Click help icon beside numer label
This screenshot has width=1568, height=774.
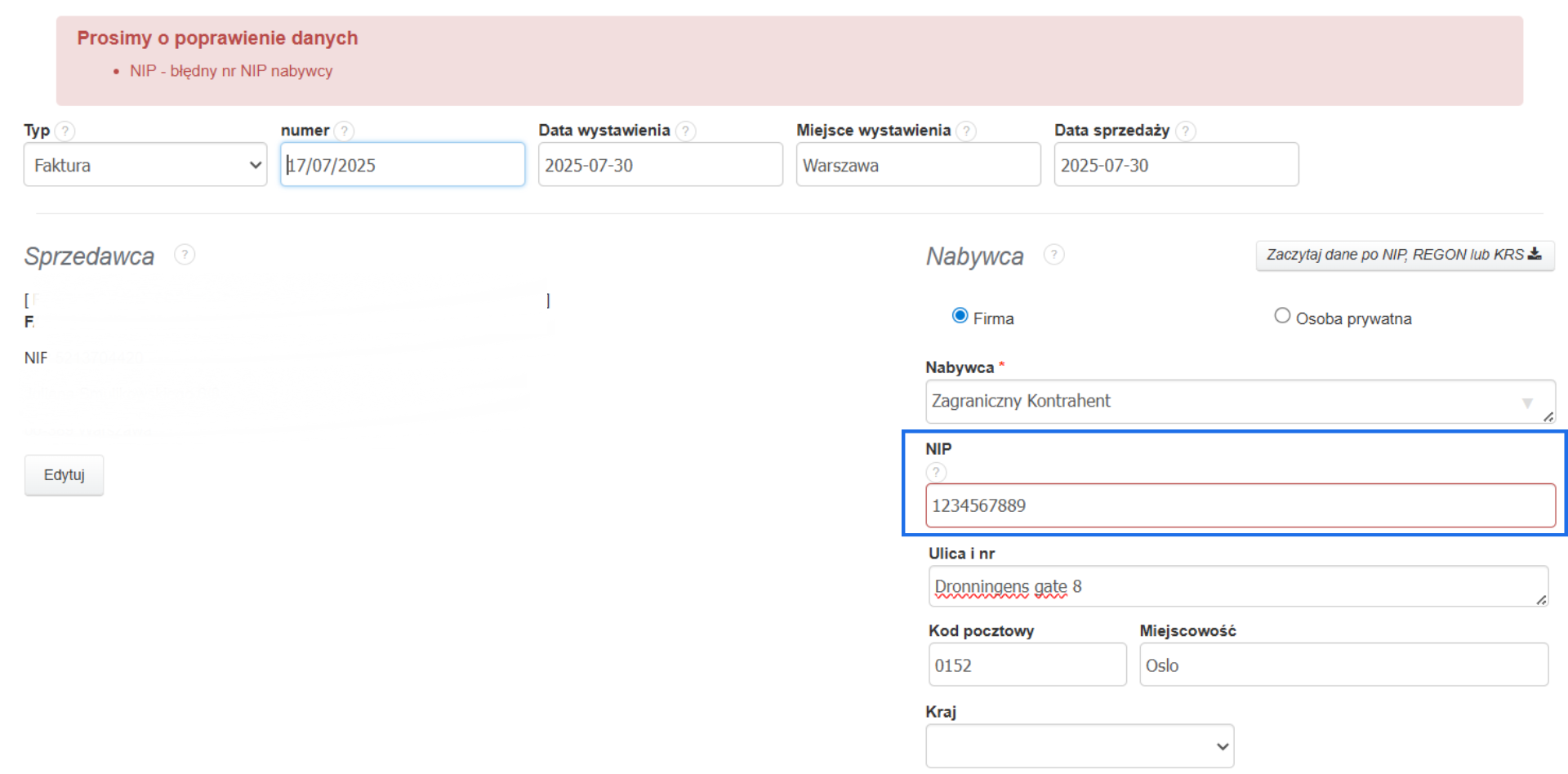pyautogui.click(x=345, y=131)
